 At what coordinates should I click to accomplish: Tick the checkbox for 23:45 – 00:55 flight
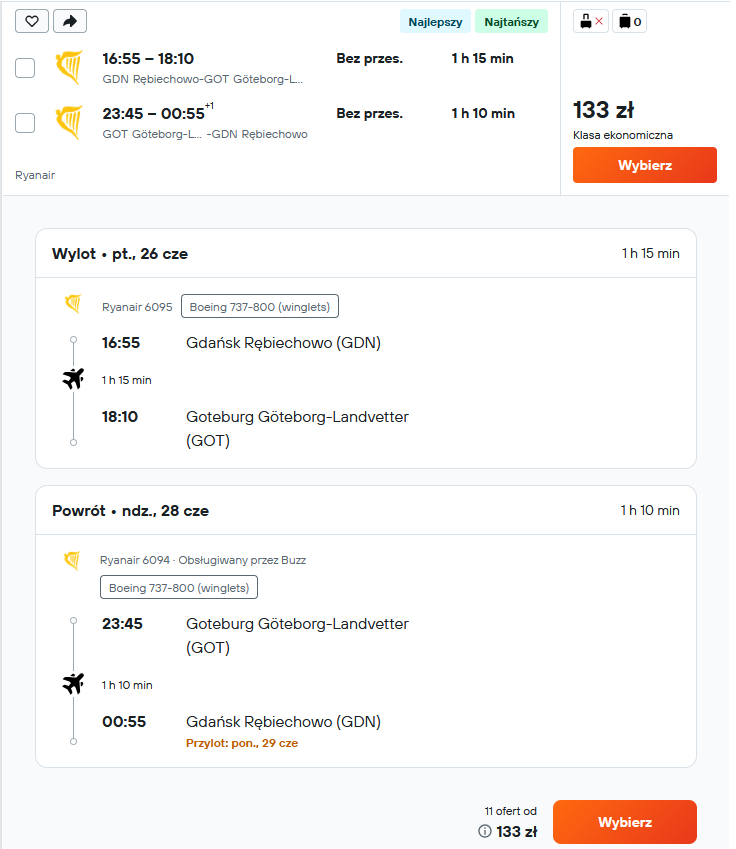pos(25,123)
